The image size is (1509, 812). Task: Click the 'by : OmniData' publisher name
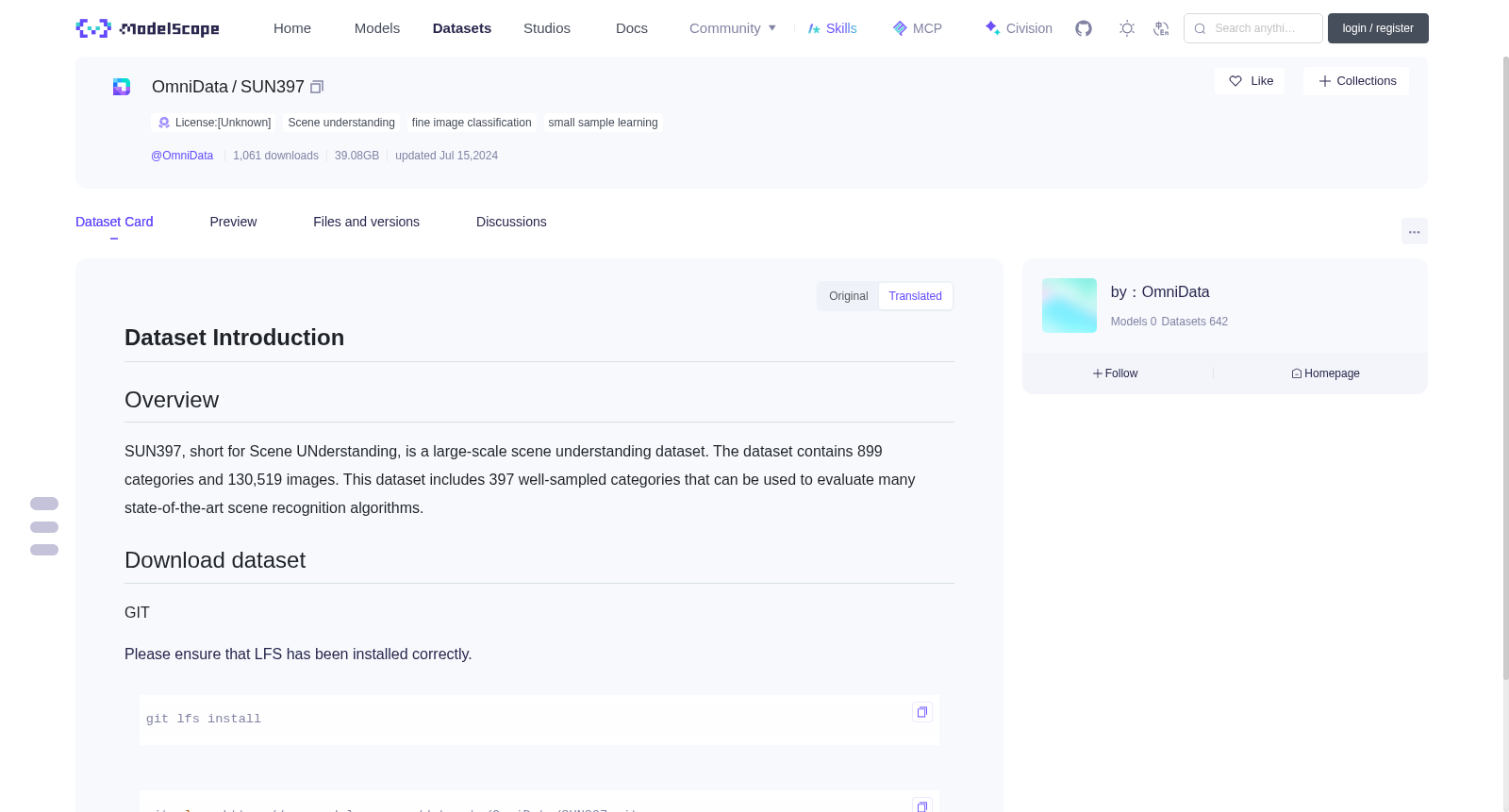(x=1160, y=292)
